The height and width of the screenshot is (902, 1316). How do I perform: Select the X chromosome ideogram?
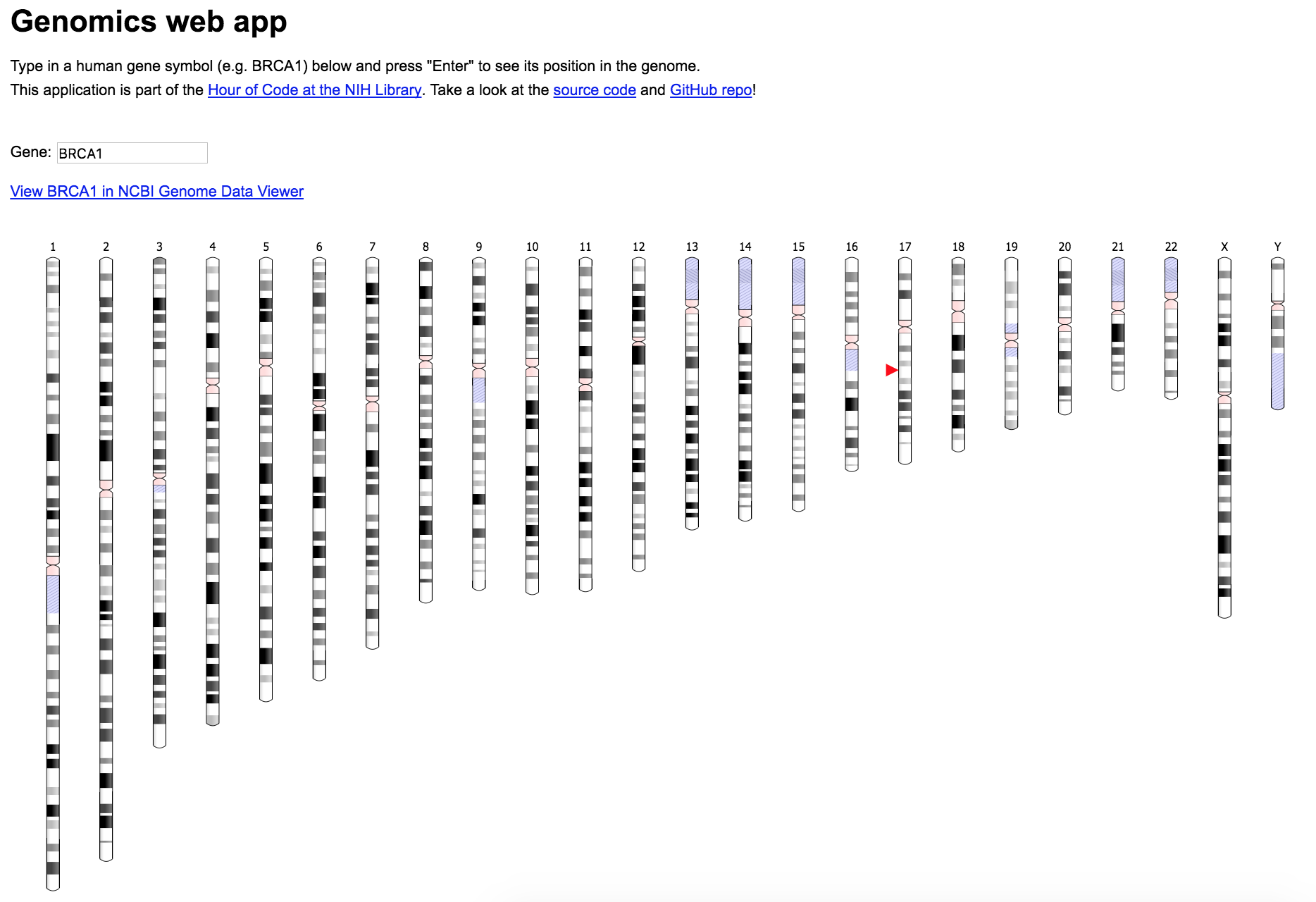point(1224,438)
